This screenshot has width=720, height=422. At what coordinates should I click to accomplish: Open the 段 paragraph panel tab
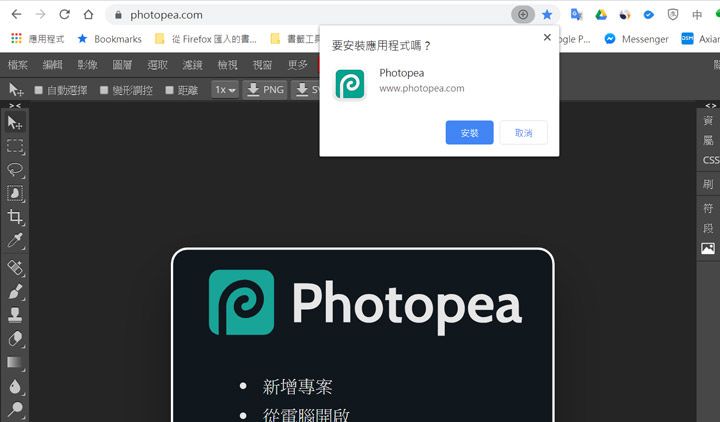pyautogui.click(x=708, y=228)
